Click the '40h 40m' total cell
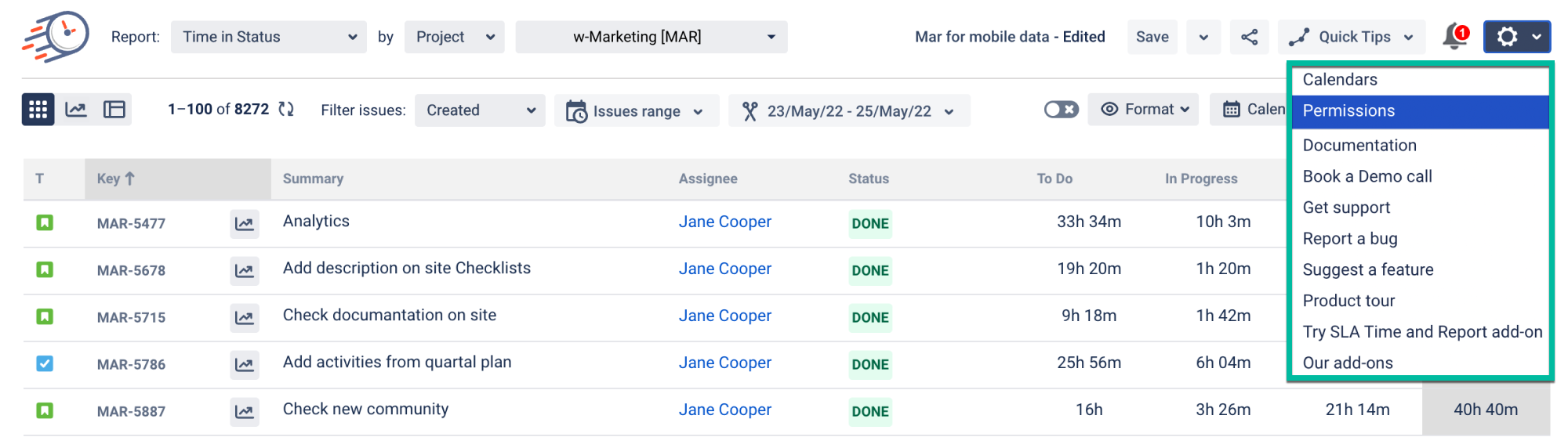Viewport: 1568px width, 448px height. pos(1486,410)
